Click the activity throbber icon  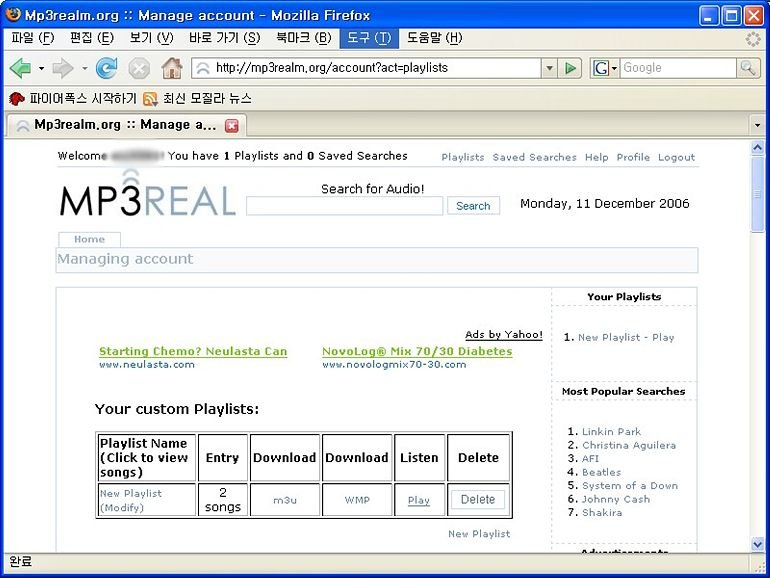(x=753, y=39)
